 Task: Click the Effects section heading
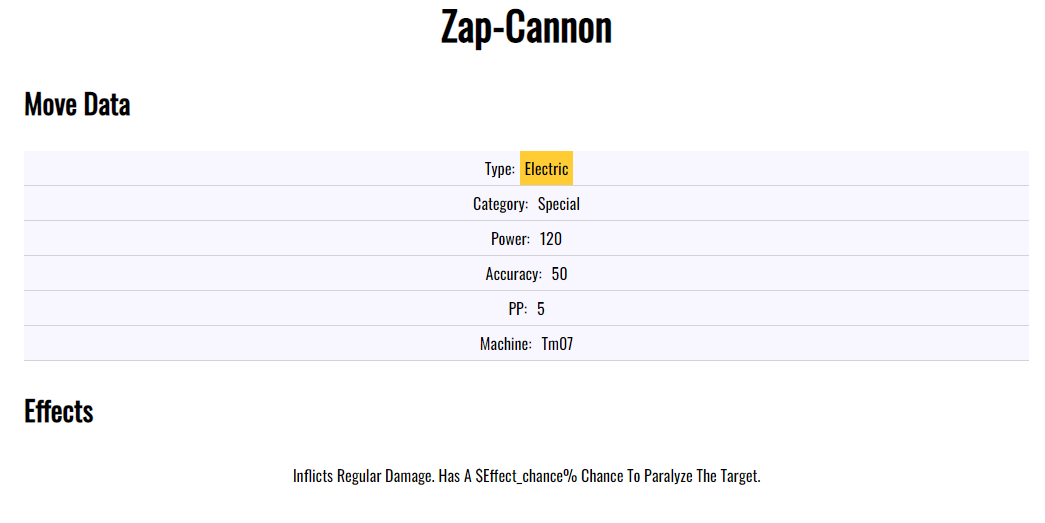[x=59, y=411]
